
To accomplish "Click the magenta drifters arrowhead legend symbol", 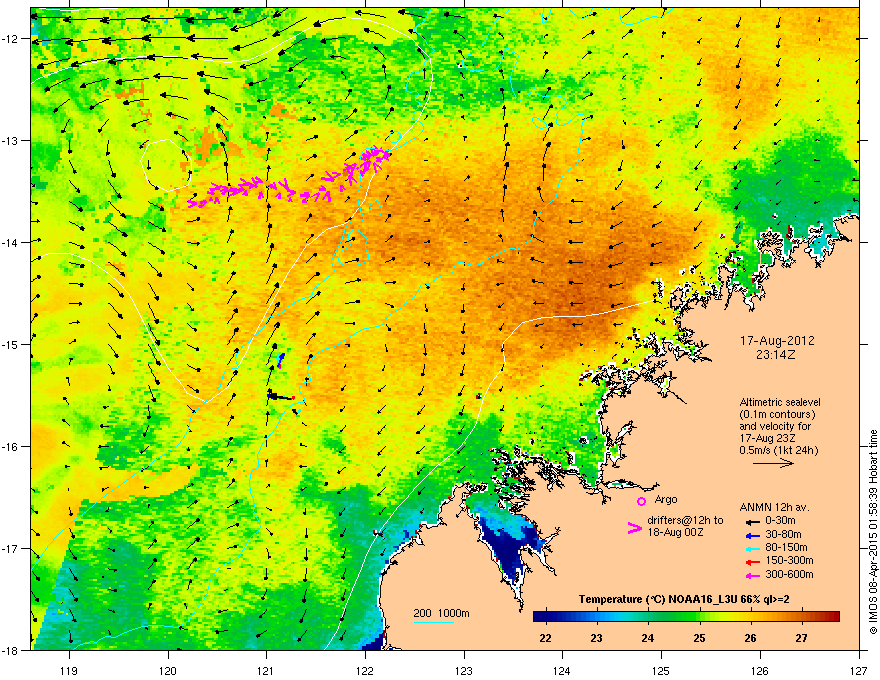I will (x=634, y=528).
